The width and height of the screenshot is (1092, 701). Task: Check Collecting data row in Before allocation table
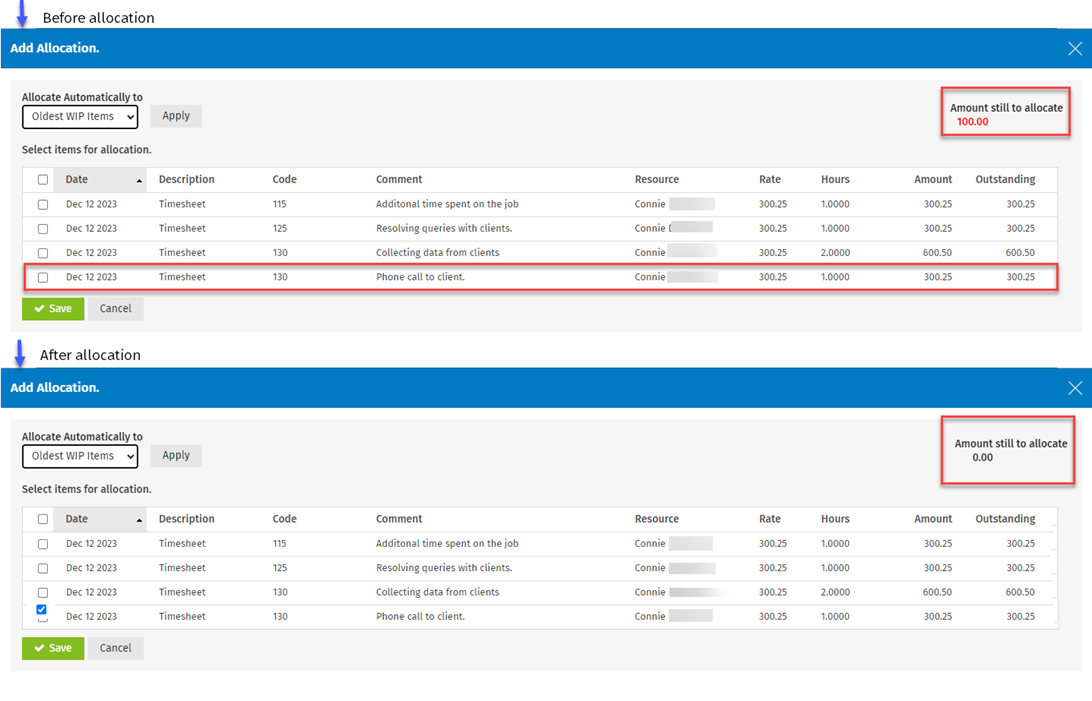43,253
